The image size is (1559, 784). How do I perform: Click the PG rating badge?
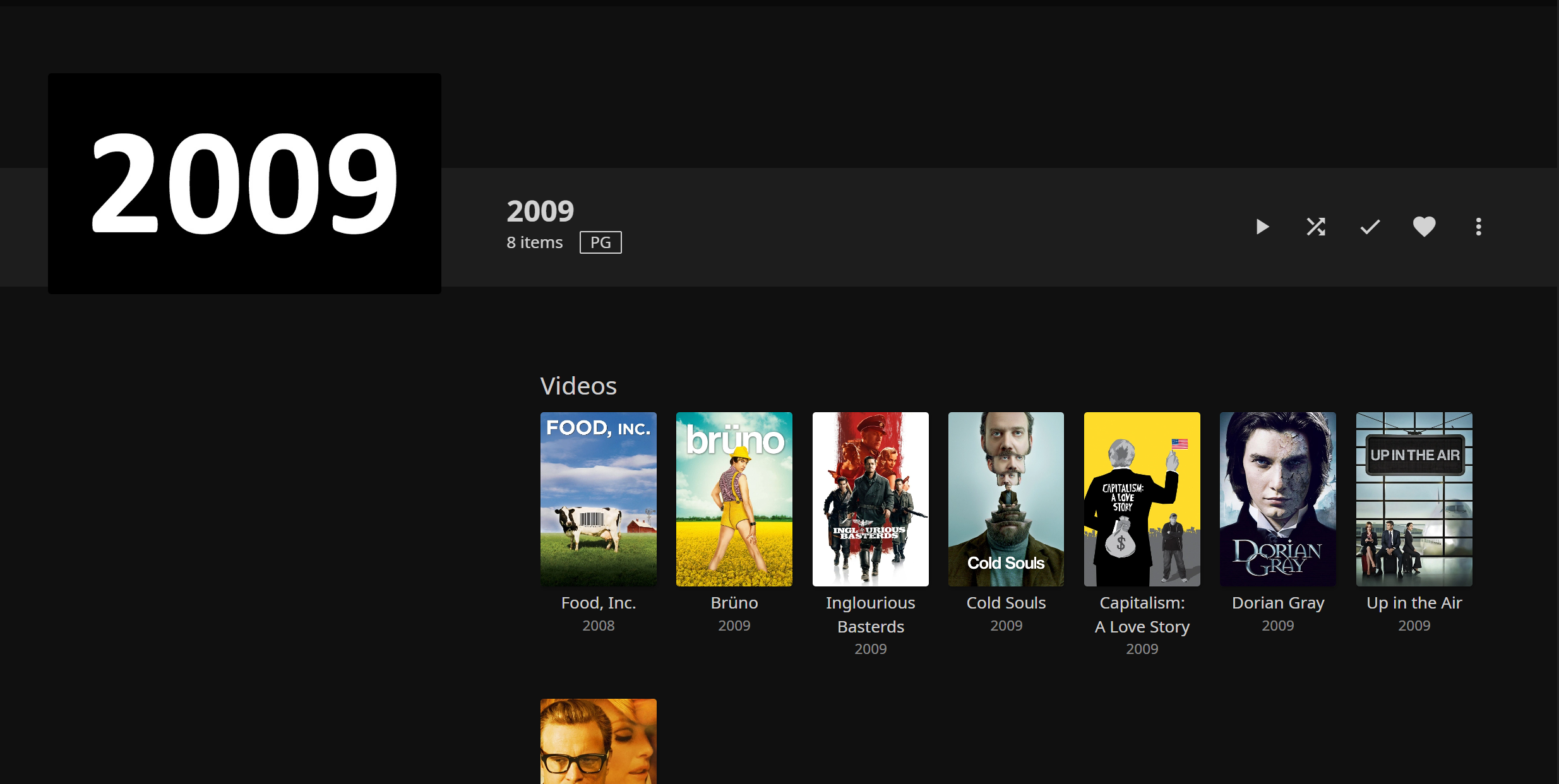[600, 242]
